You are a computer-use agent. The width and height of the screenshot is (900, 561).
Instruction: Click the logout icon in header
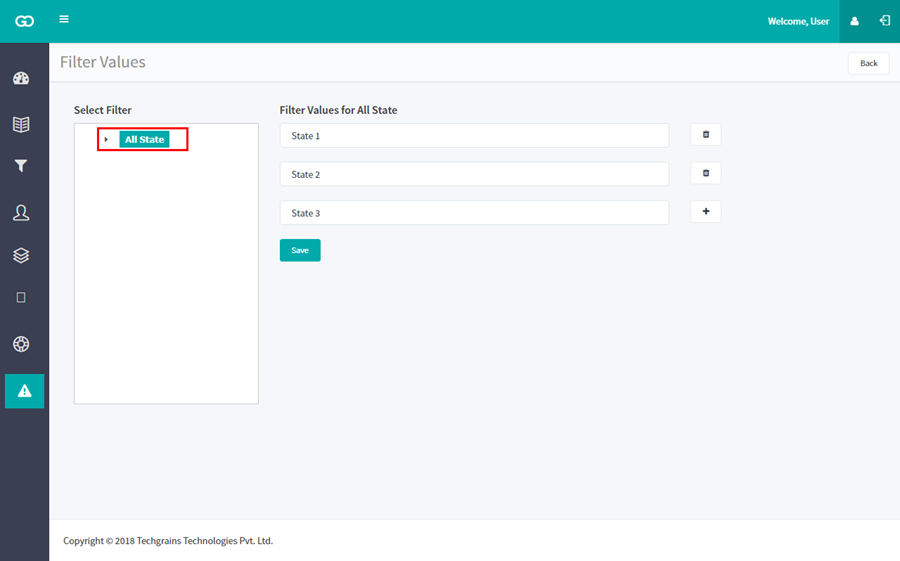(885, 21)
